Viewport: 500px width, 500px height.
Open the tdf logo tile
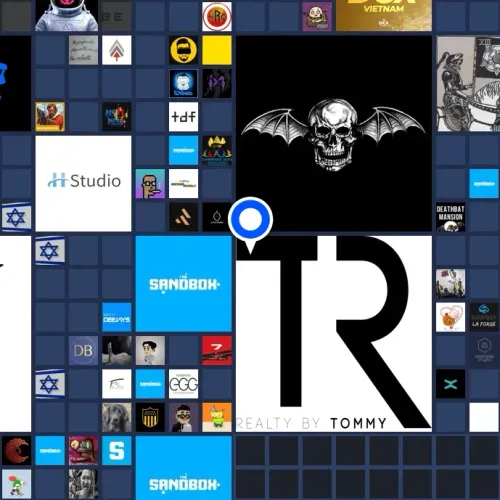[183, 117]
